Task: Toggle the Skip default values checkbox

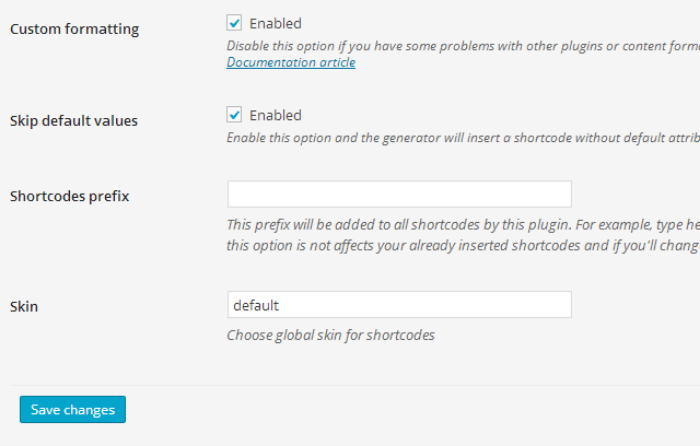Action: pos(234,115)
